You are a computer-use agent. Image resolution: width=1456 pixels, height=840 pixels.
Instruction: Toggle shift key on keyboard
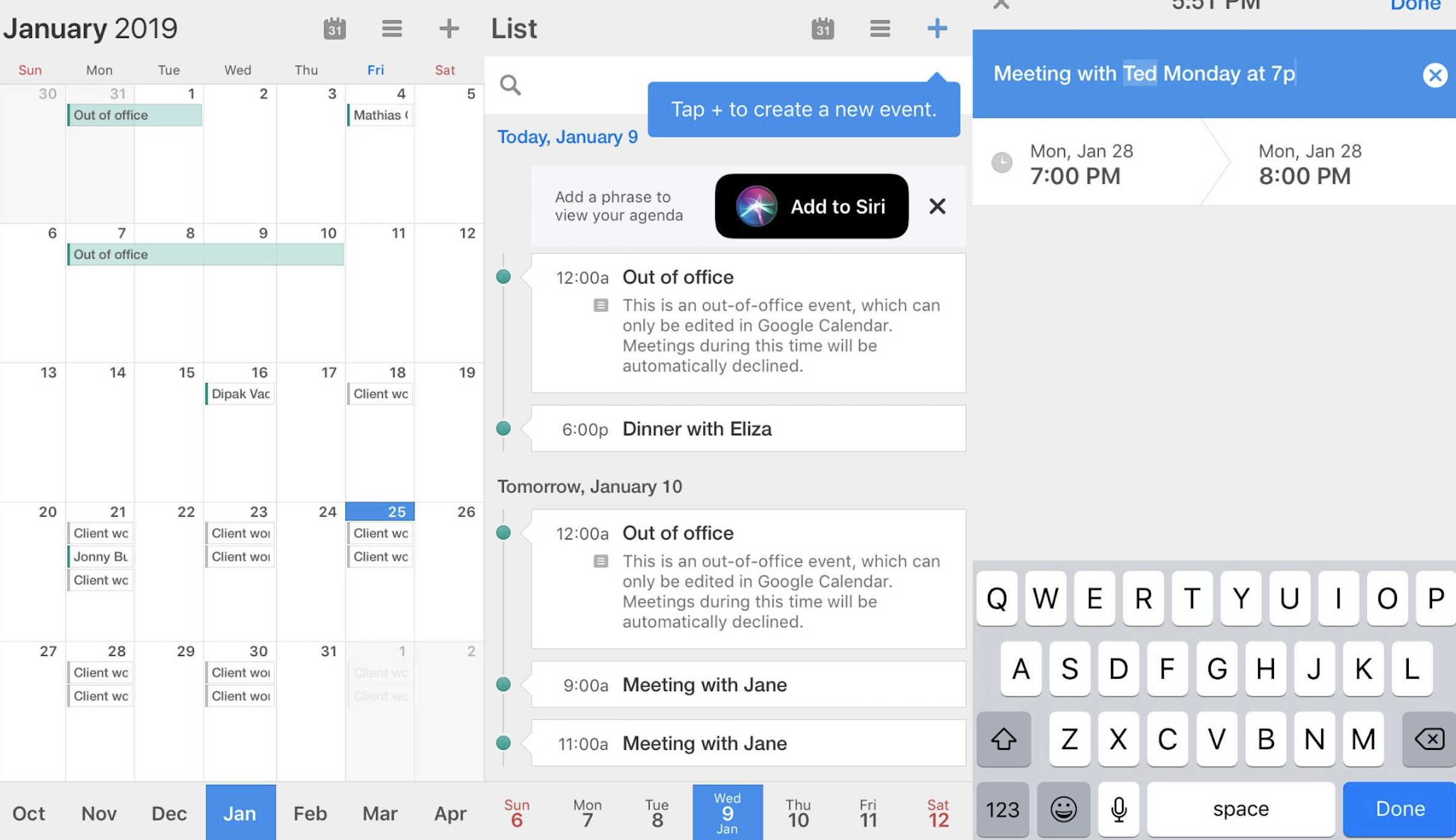(x=1005, y=740)
